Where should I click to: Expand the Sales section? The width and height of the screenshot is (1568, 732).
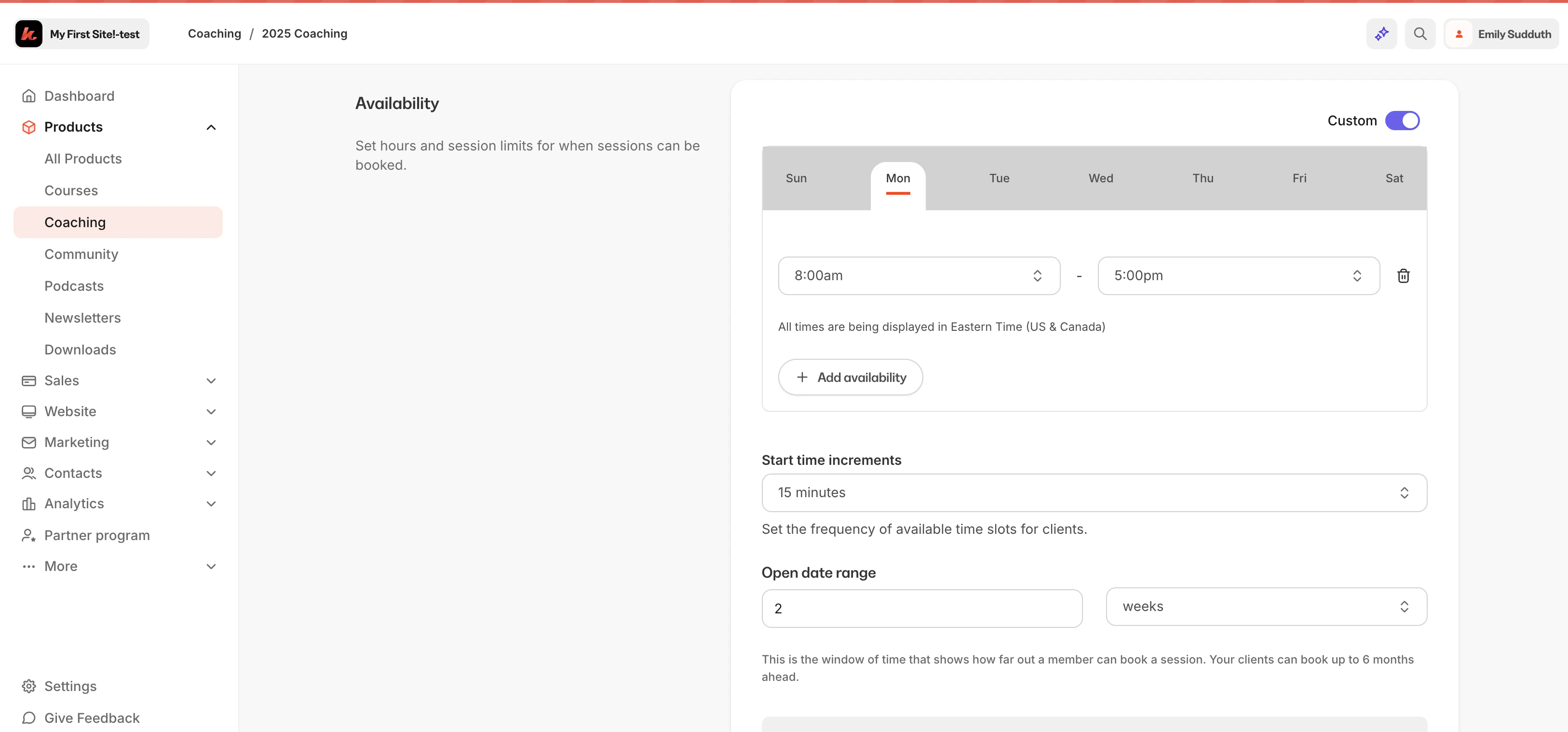pos(211,380)
